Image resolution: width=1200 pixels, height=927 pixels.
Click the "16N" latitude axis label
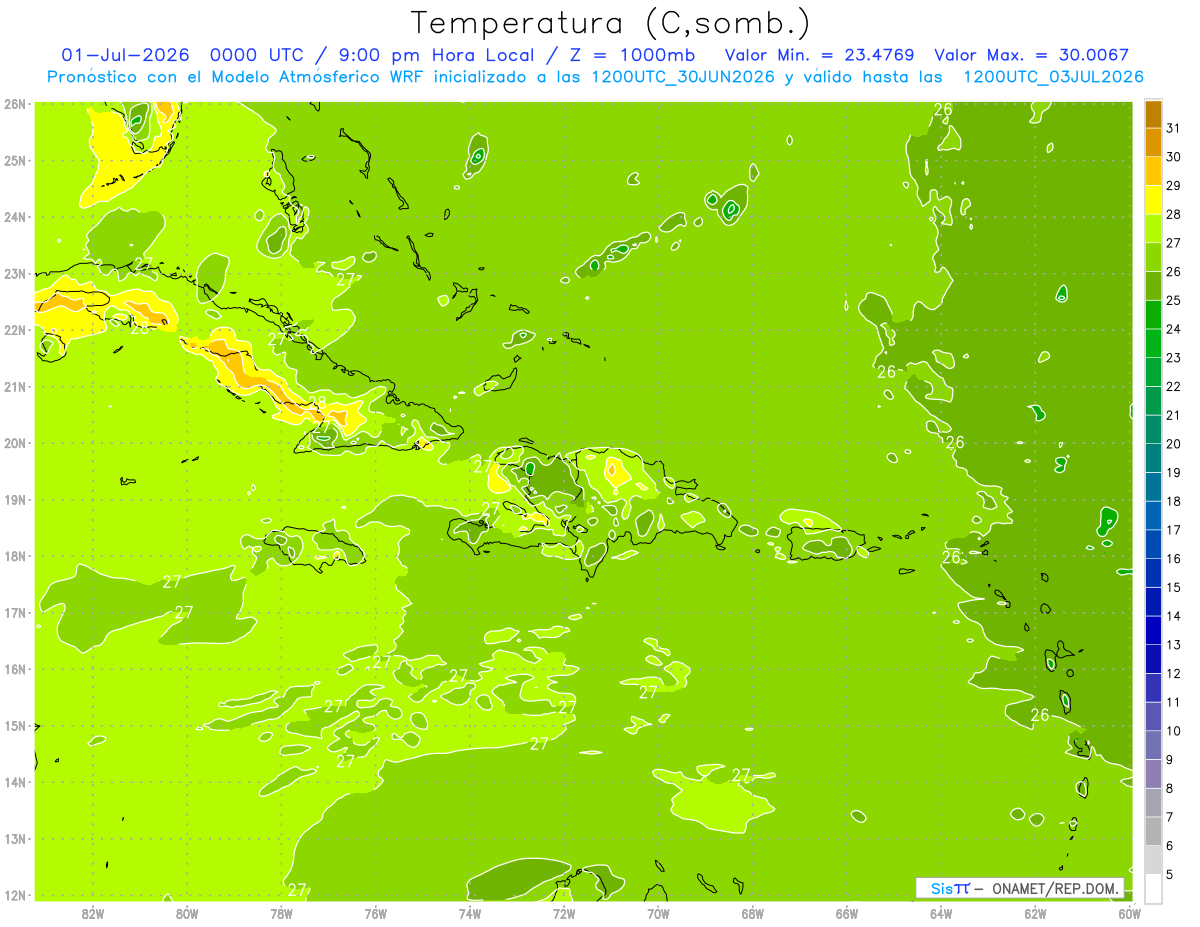[x=15, y=669]
